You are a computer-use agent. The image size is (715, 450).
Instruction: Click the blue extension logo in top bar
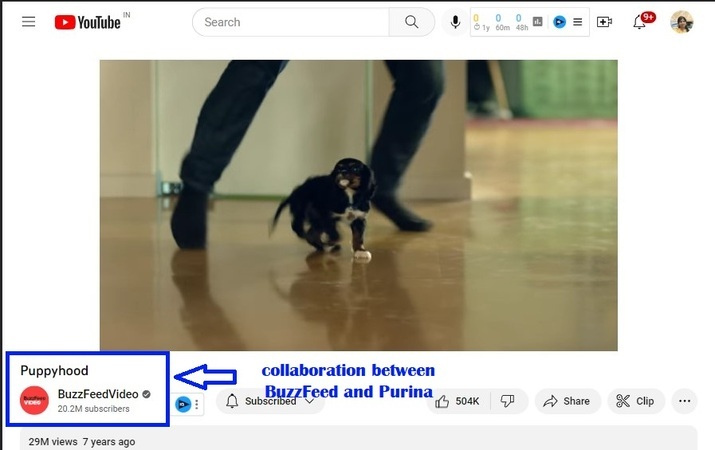pos(560,22)
